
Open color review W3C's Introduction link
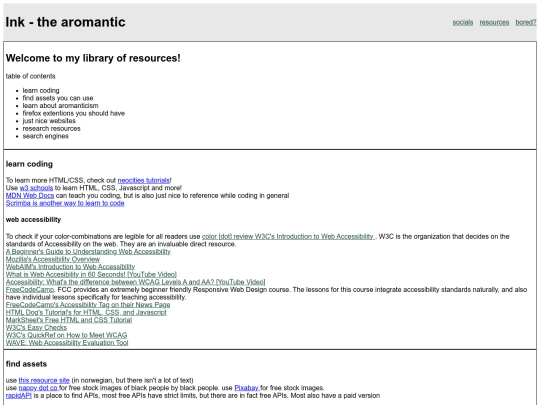[x=288, y=236]
